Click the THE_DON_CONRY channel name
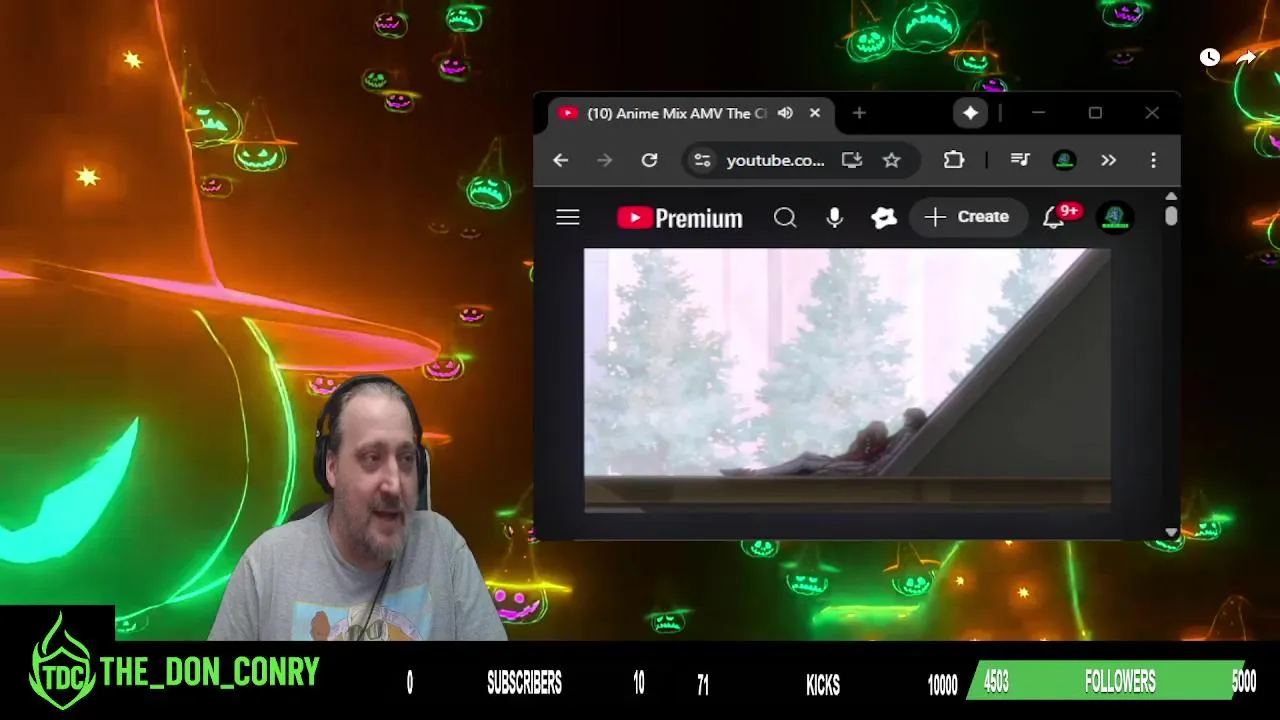The image size is (1280, 720). pyautogui.click(x=209, y=673)
